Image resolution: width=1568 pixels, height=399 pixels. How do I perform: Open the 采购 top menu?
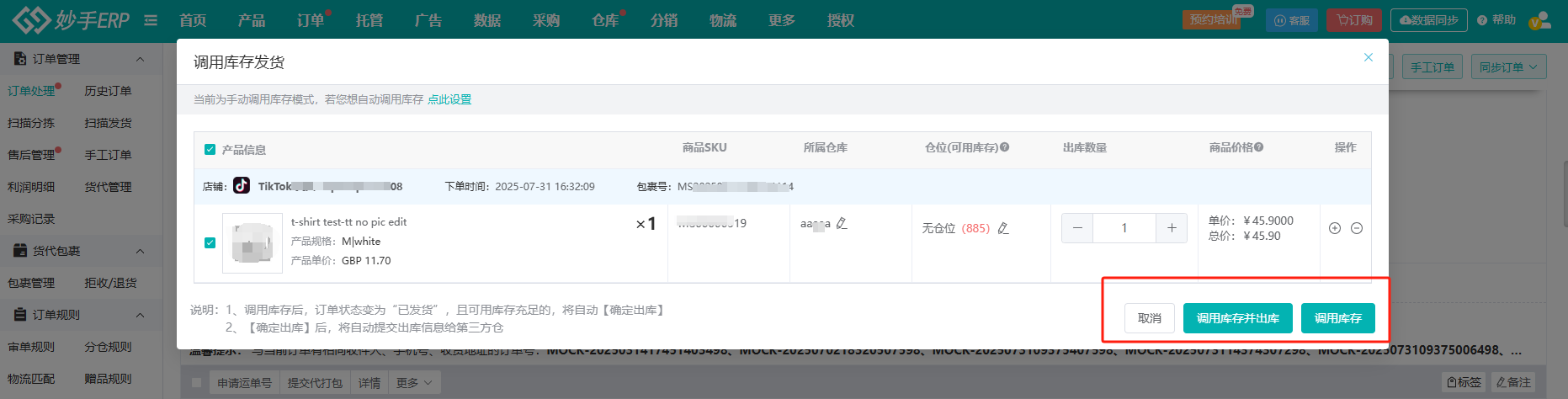(546, 20)
